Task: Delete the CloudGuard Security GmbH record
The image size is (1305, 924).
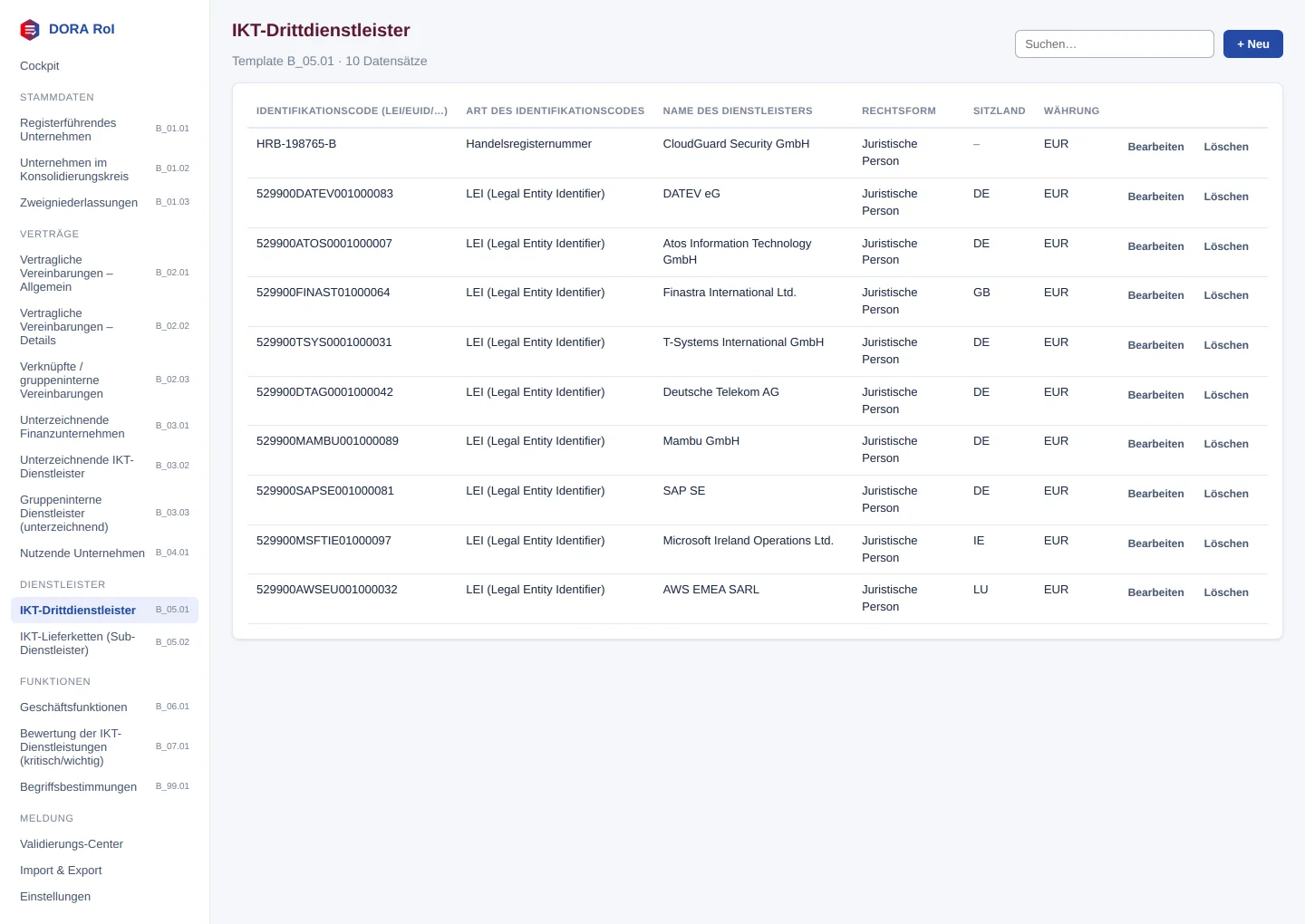Action: coord(1226,147)
